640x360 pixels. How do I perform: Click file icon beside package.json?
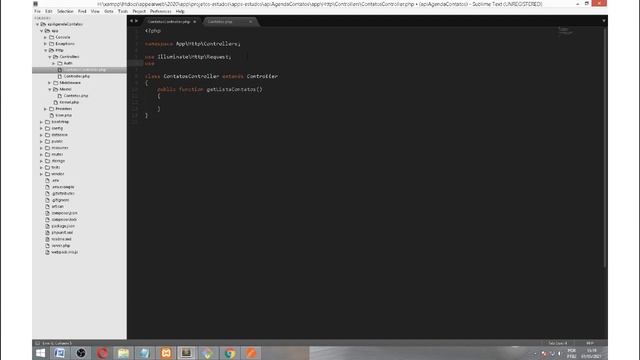48,226
